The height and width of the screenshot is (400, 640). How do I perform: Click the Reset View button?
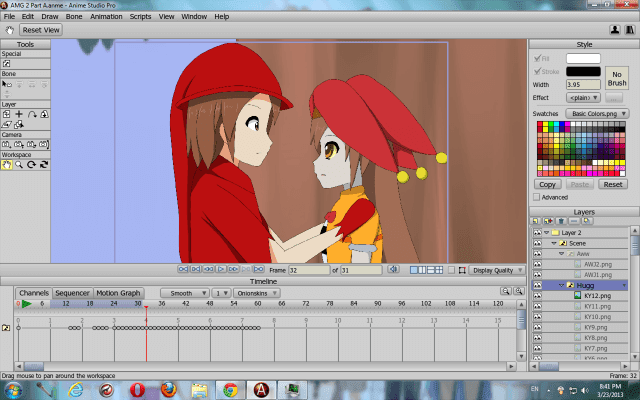41,30
